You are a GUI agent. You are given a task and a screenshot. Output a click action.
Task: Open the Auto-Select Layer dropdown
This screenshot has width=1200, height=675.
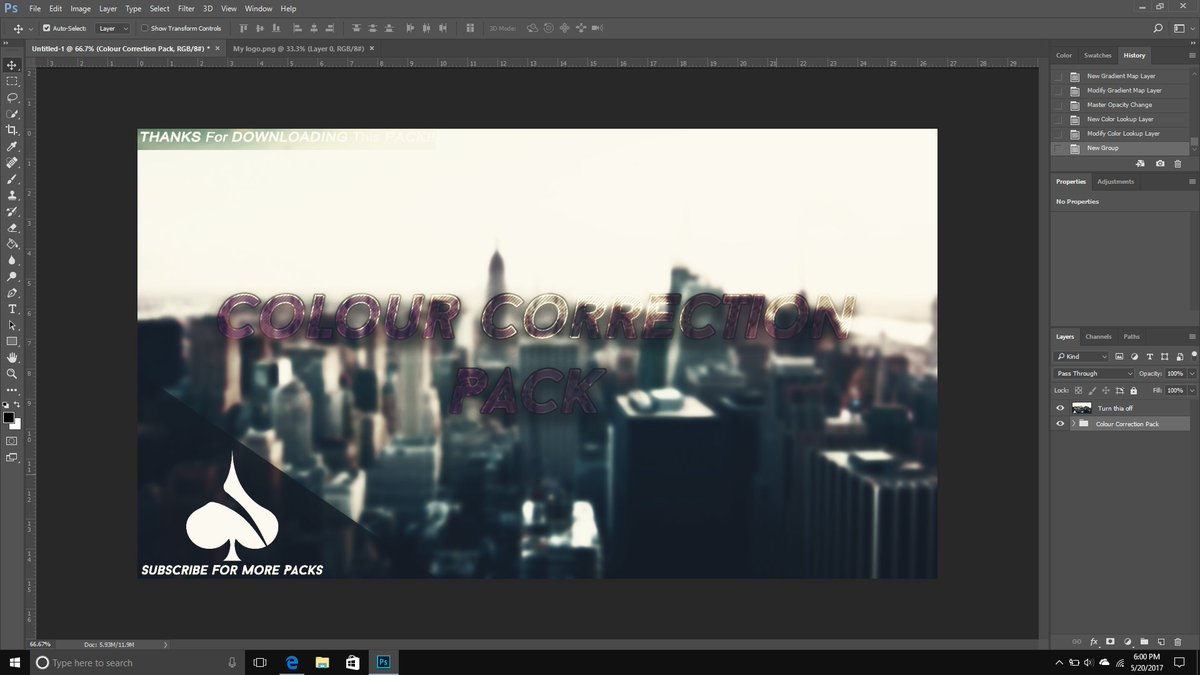click(x=112, y=28)
